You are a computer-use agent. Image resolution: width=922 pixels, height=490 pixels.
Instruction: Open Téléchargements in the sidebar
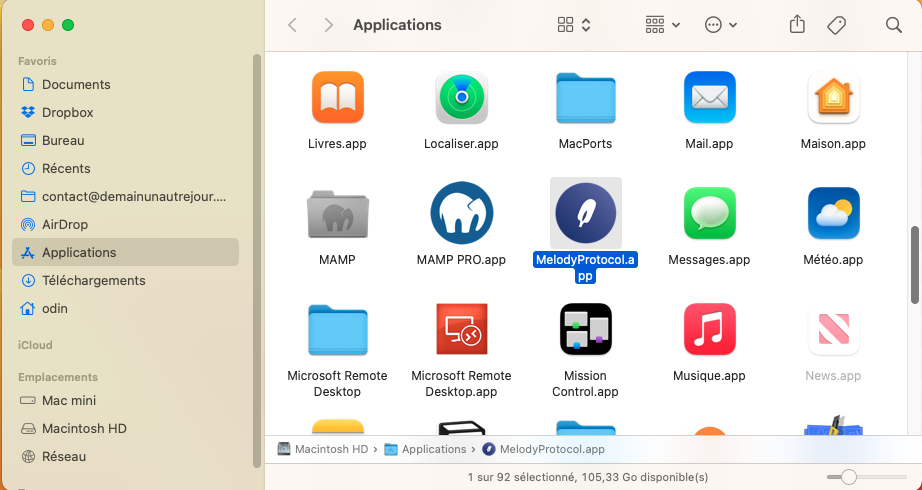coord(93,281)
